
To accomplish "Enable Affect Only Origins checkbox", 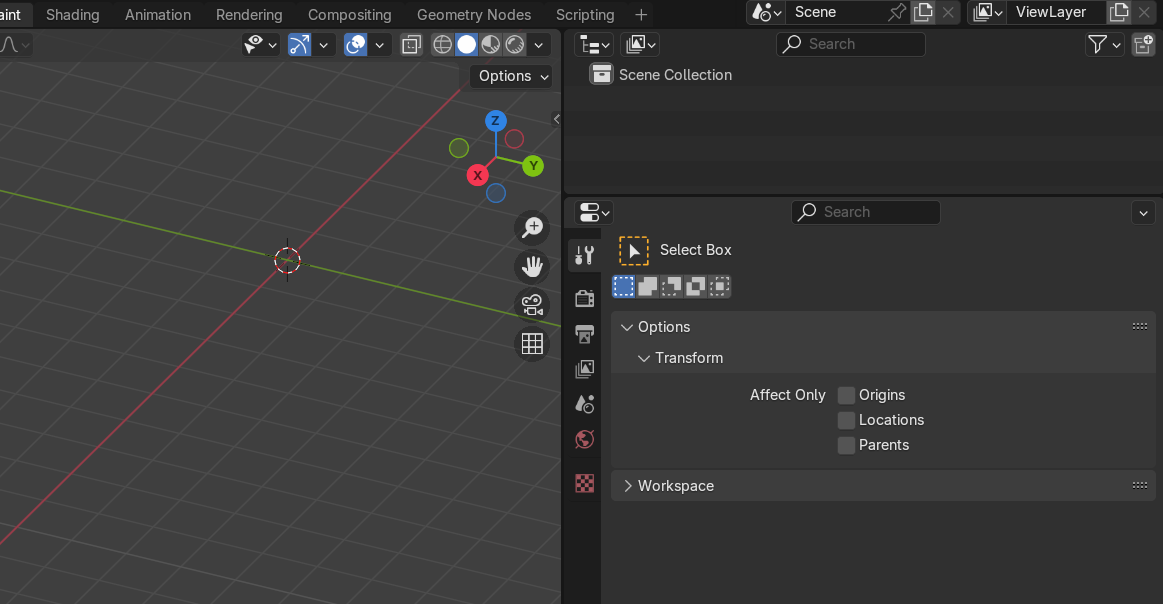I will (x=846, y=395).
